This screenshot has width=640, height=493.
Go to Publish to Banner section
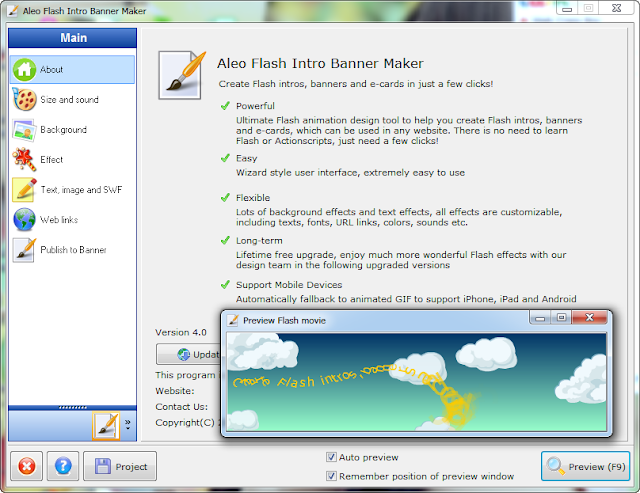(x=72, y=250)
